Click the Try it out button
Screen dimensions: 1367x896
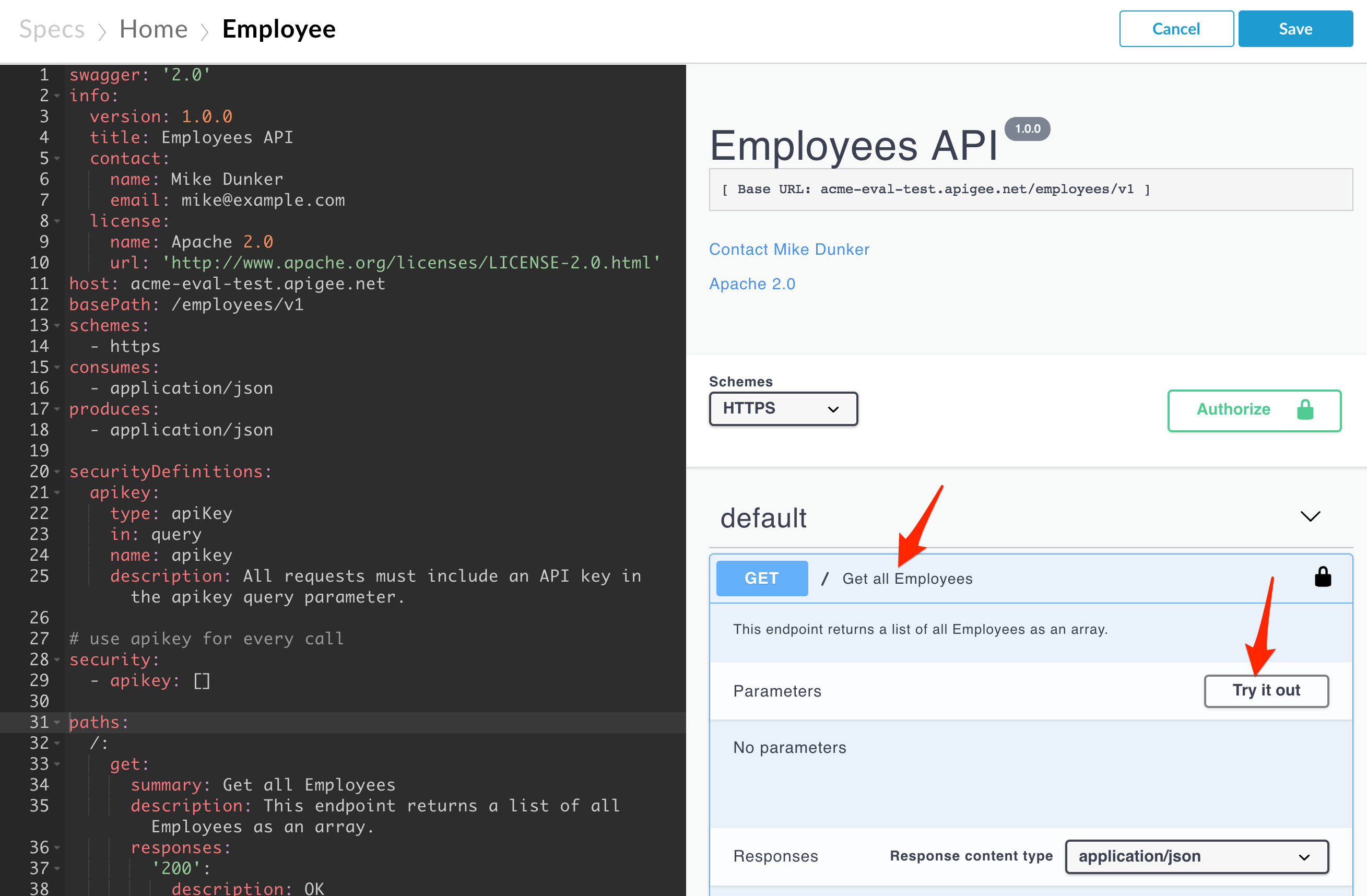pos(1266,690)
